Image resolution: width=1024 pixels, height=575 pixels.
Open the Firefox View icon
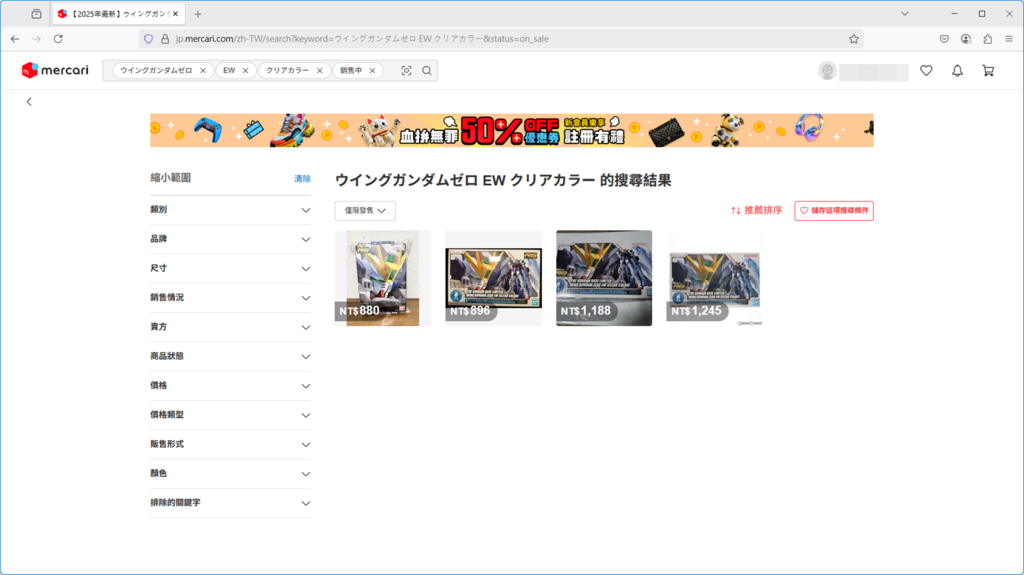37,14
